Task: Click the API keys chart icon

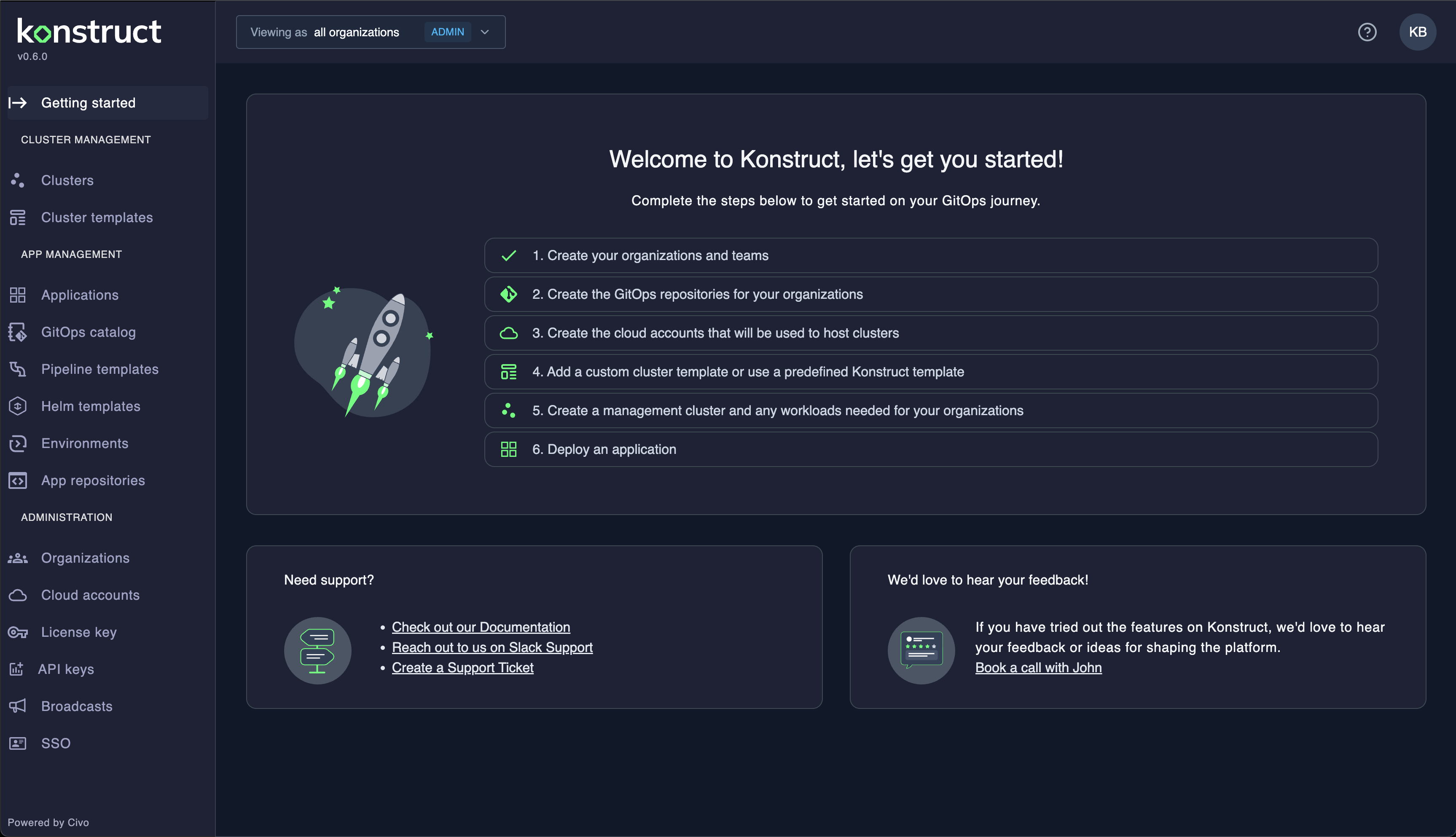Action: point(16,669)
